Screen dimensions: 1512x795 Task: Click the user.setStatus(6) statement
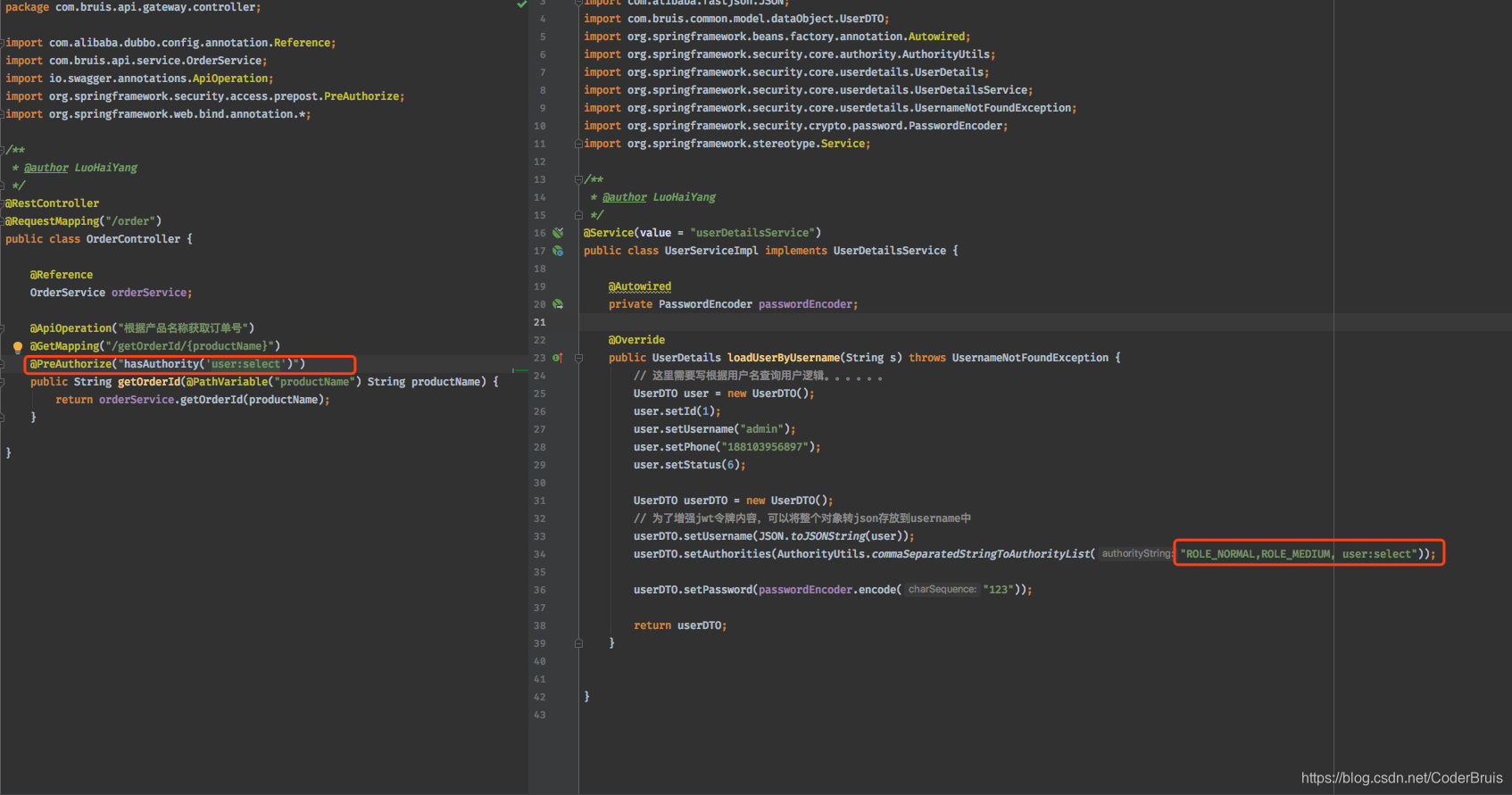690,465
